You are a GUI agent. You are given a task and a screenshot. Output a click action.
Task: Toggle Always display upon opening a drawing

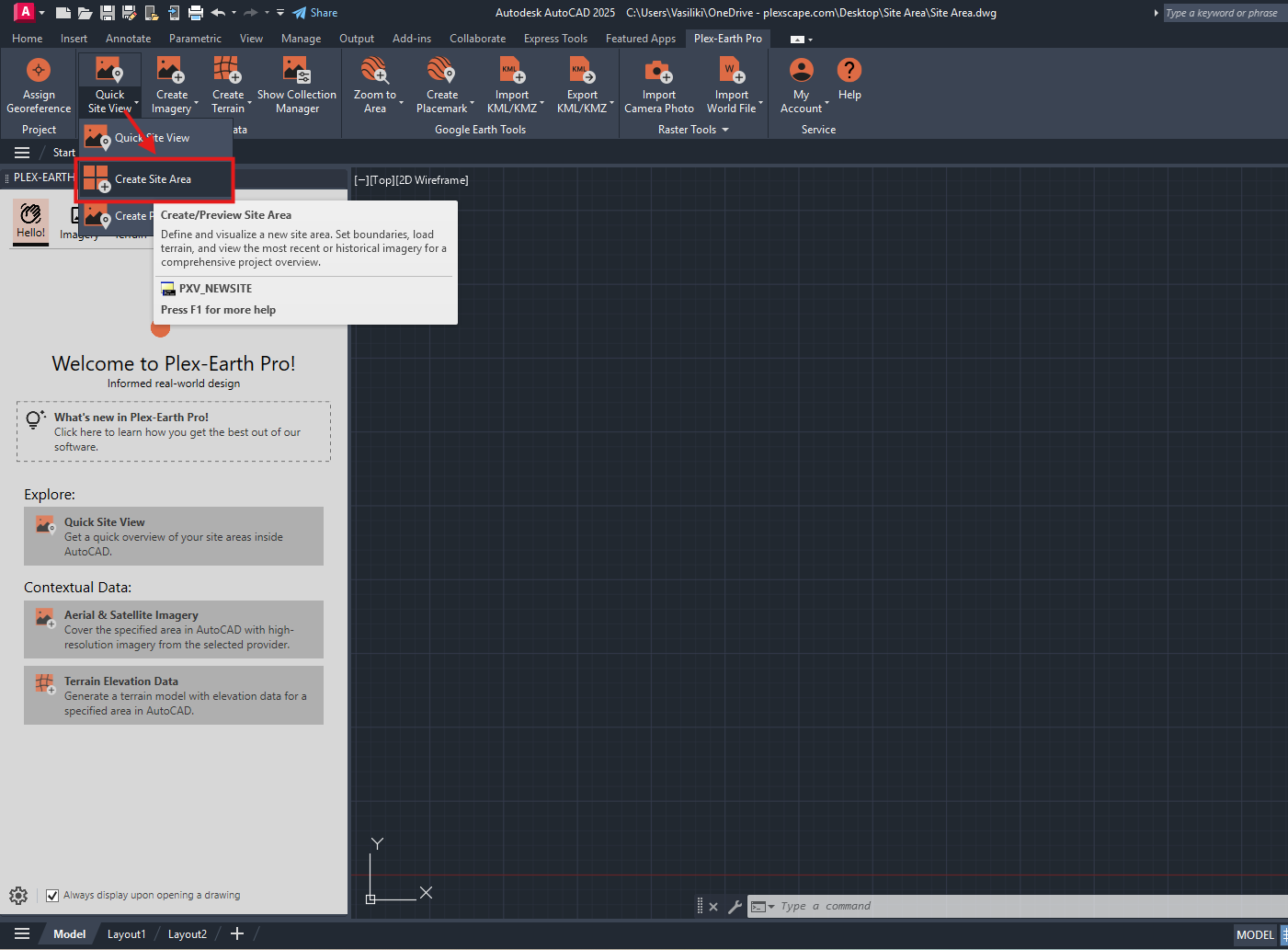point(52,895)
